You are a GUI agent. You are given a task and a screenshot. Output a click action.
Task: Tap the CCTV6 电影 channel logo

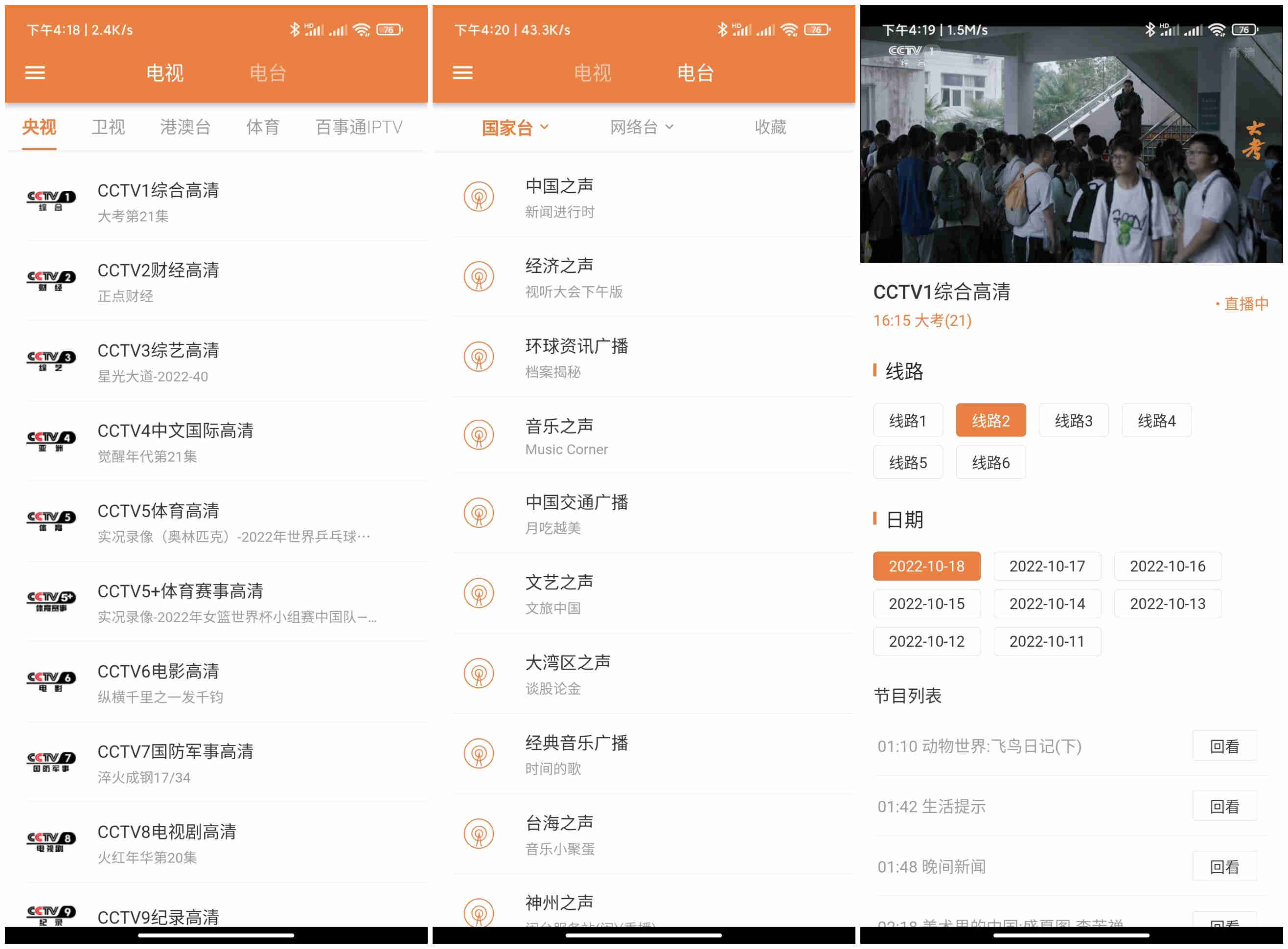point(51,682)
